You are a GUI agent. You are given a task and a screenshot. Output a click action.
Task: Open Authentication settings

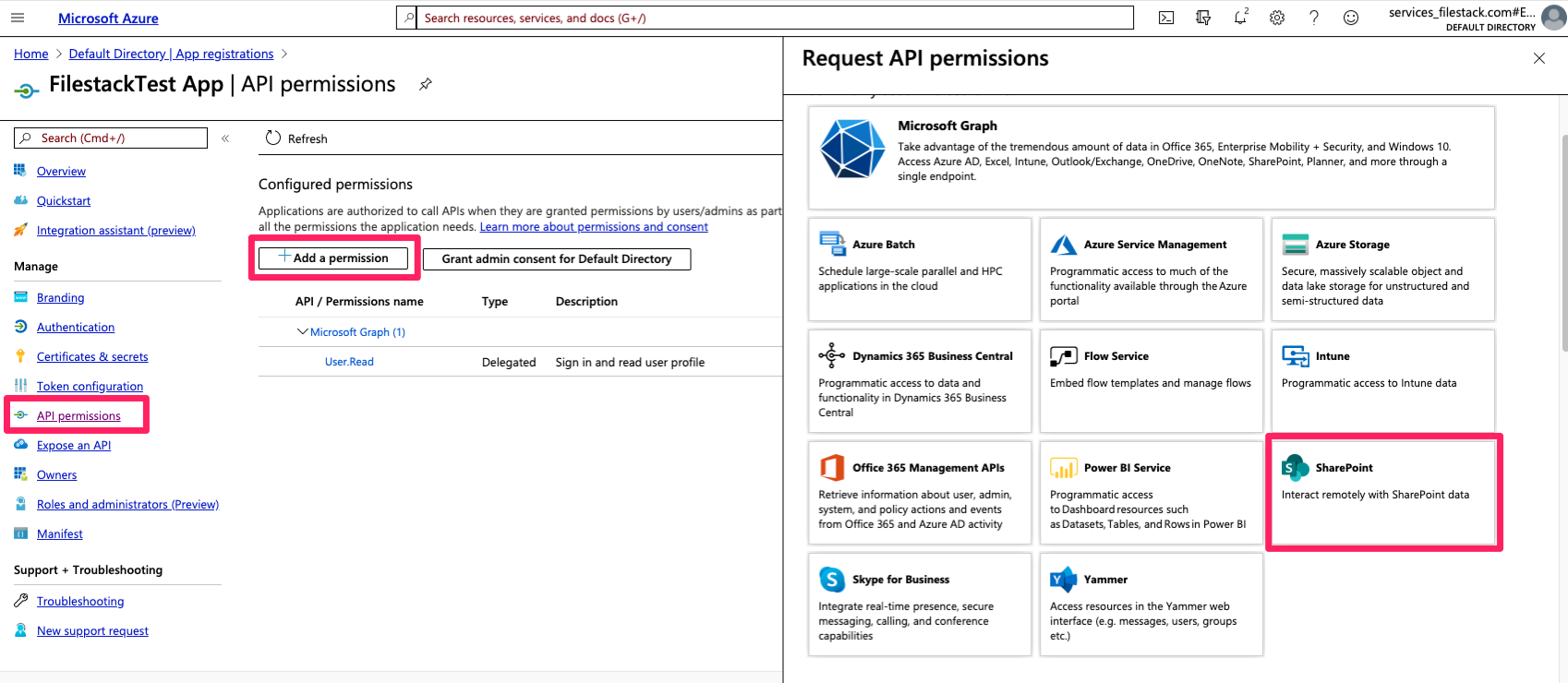[x=76, y=328]
